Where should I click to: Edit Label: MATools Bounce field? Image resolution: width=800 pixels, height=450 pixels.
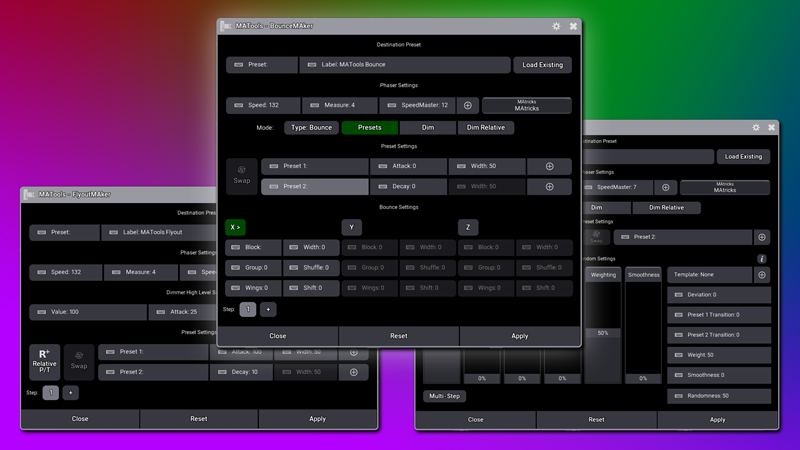click(x=405, y=65)
